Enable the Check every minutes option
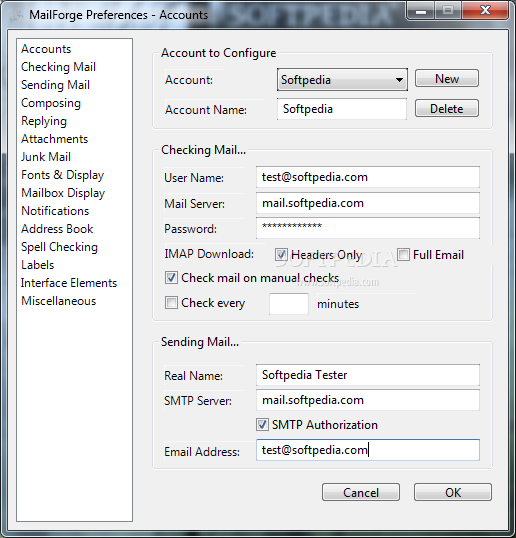The image size is (516, 538). (x=171, y=303)
